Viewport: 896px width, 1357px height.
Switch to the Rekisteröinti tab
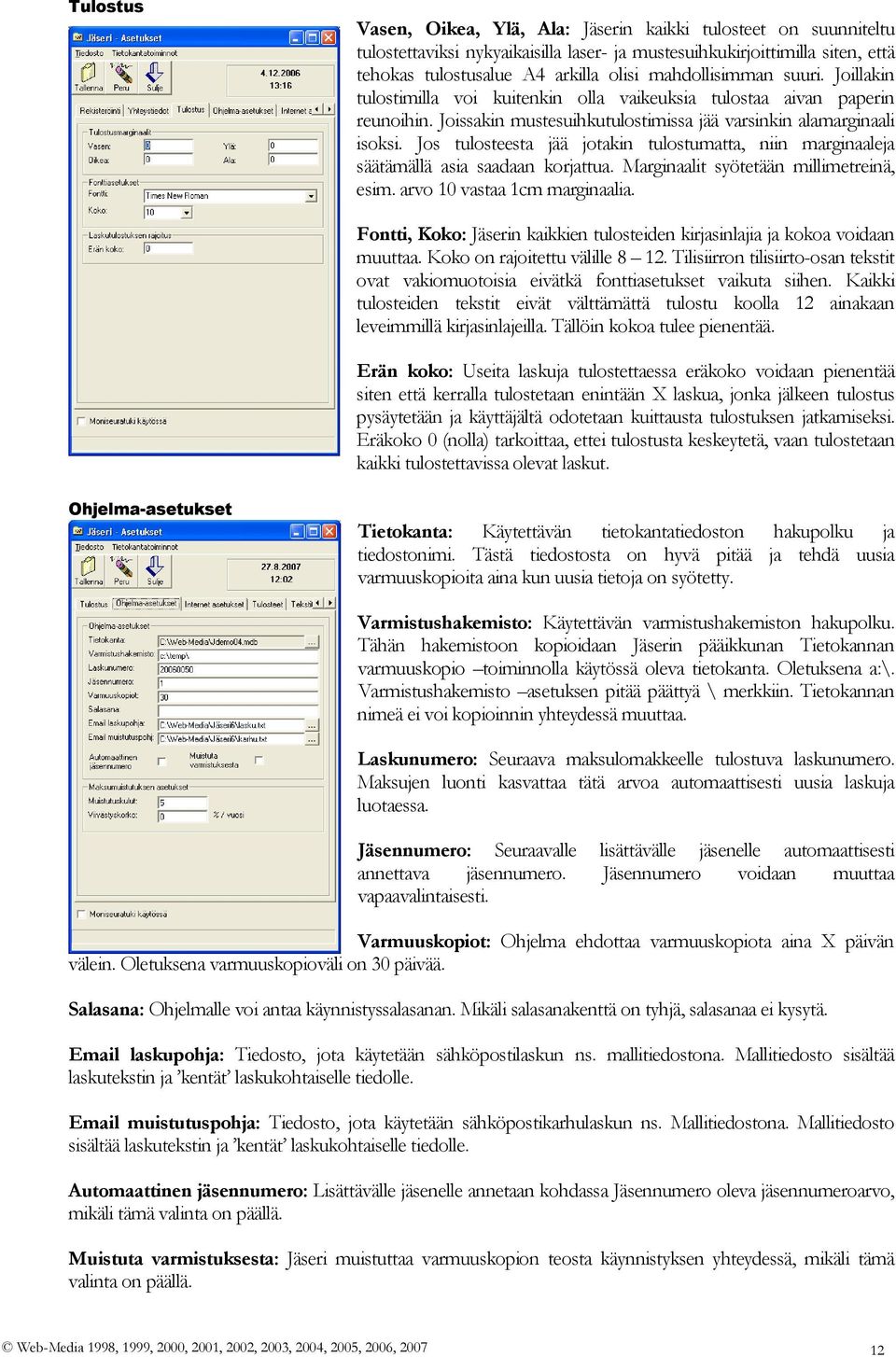click(x=100, y=111)
